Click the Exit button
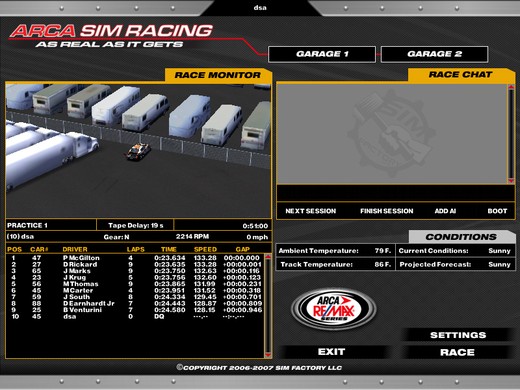 point(331,352)
